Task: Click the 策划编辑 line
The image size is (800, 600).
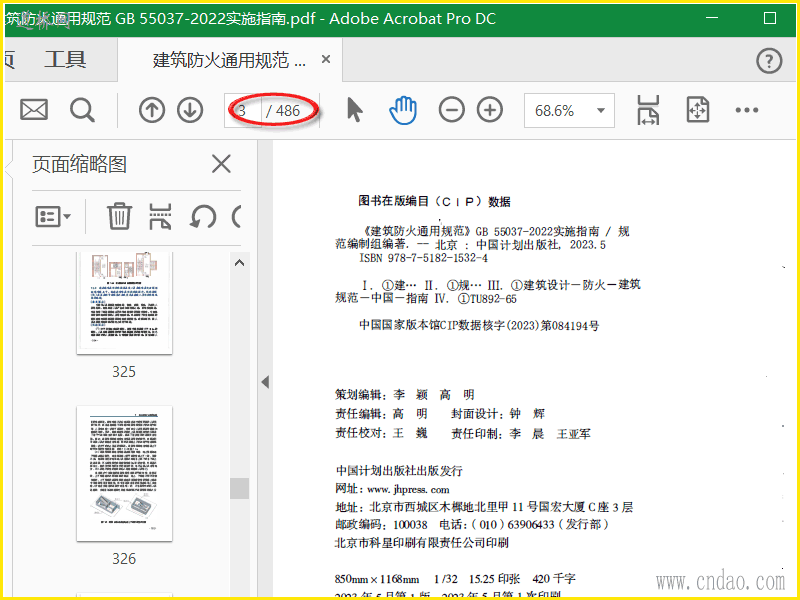Action: [x=405, y=394]
